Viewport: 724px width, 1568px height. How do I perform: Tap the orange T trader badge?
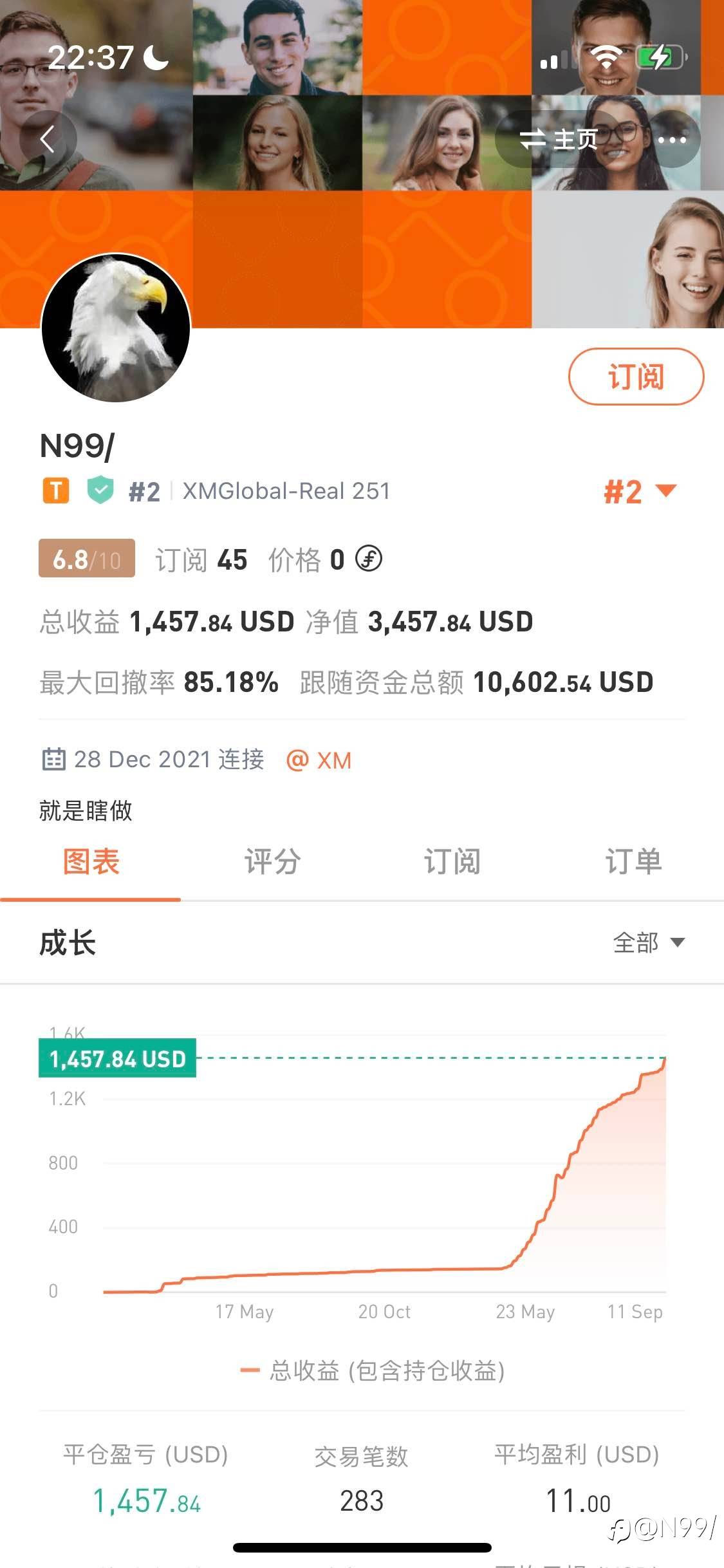(56, 490)
